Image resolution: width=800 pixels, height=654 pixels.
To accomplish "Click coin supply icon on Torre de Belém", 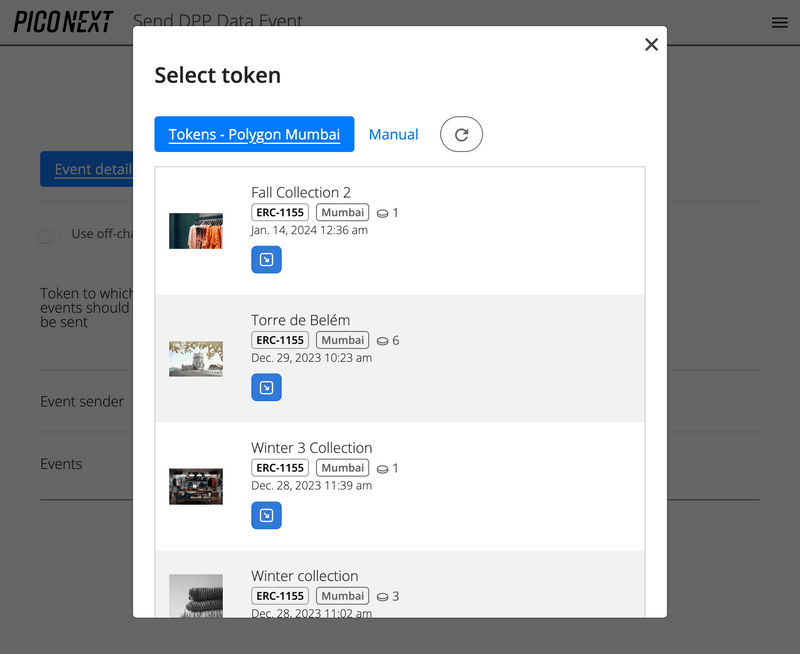I will (382, 341).
